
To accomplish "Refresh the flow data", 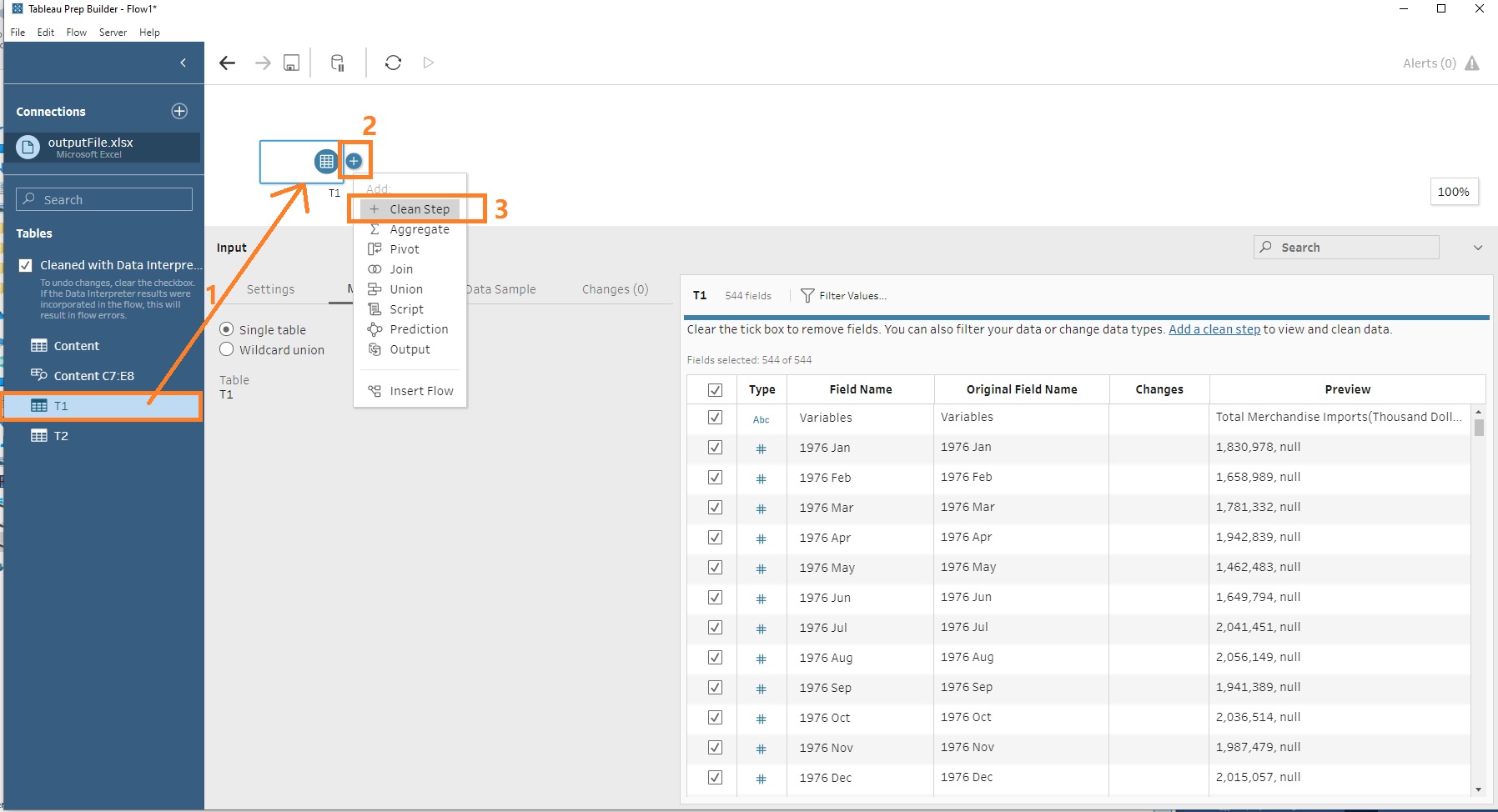I will tap(393, 63).
